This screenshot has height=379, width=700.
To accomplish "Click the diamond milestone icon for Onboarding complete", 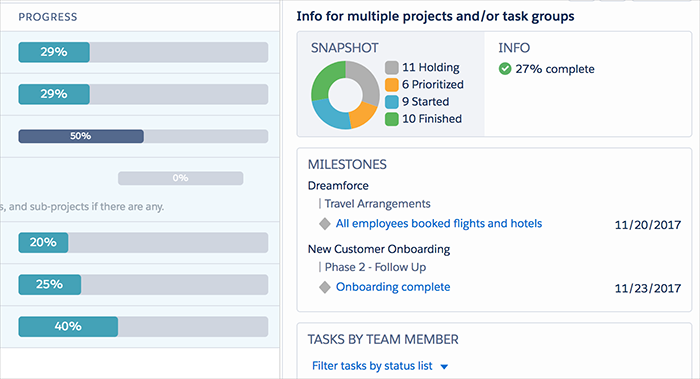I will click(x=325, y=287).
